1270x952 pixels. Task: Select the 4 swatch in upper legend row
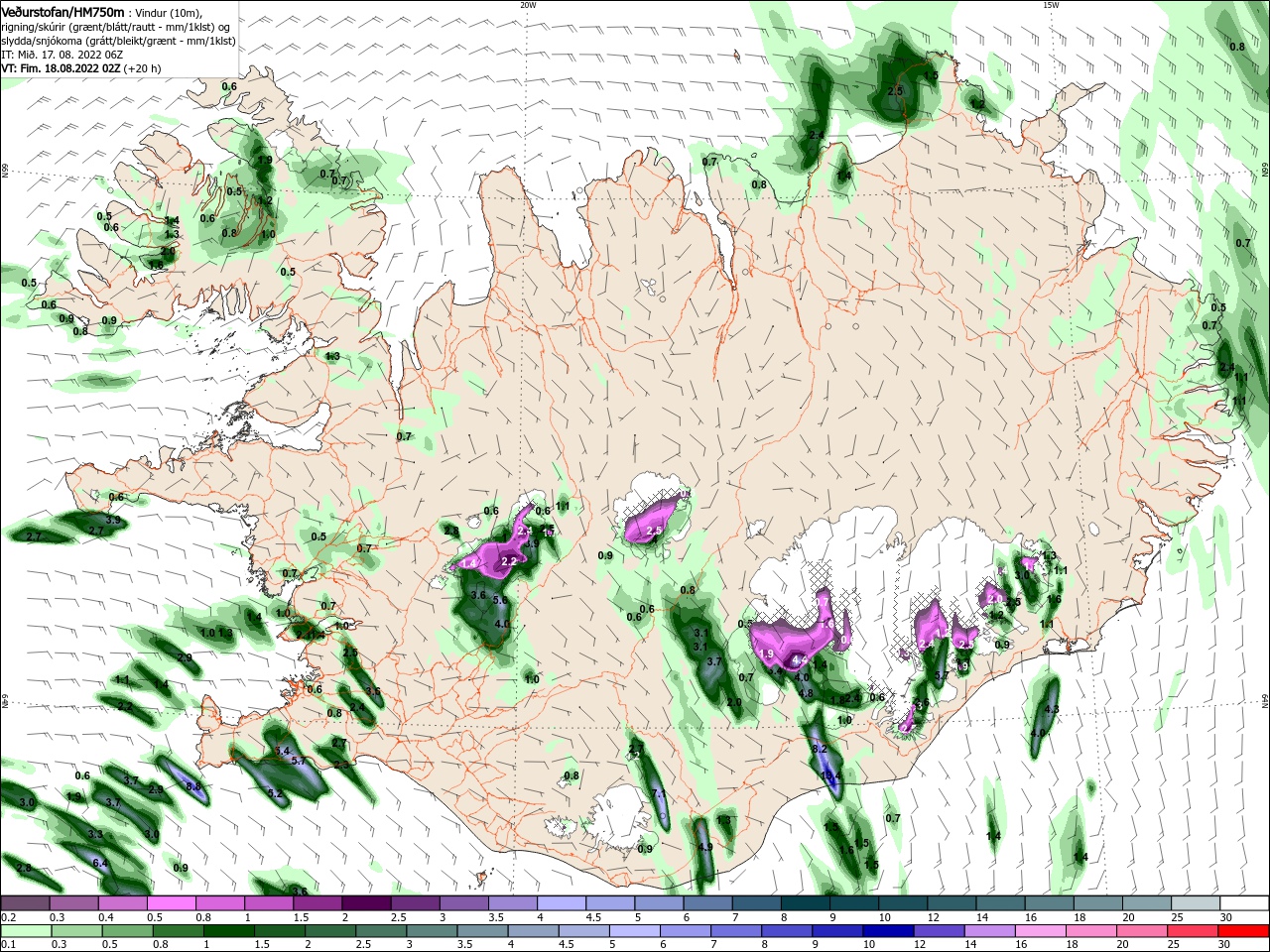point(562,902)
